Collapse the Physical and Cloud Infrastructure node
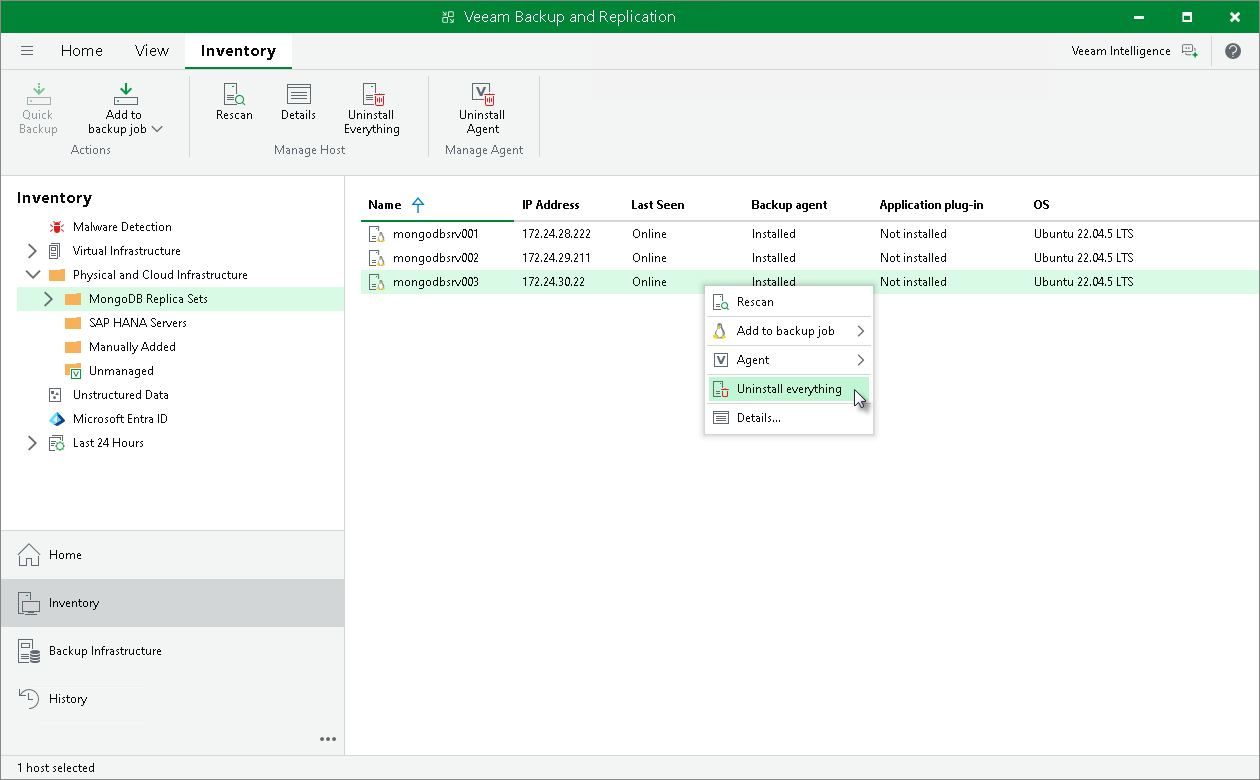The height and width of the screenshot is (780, 1260). (32, 275)
